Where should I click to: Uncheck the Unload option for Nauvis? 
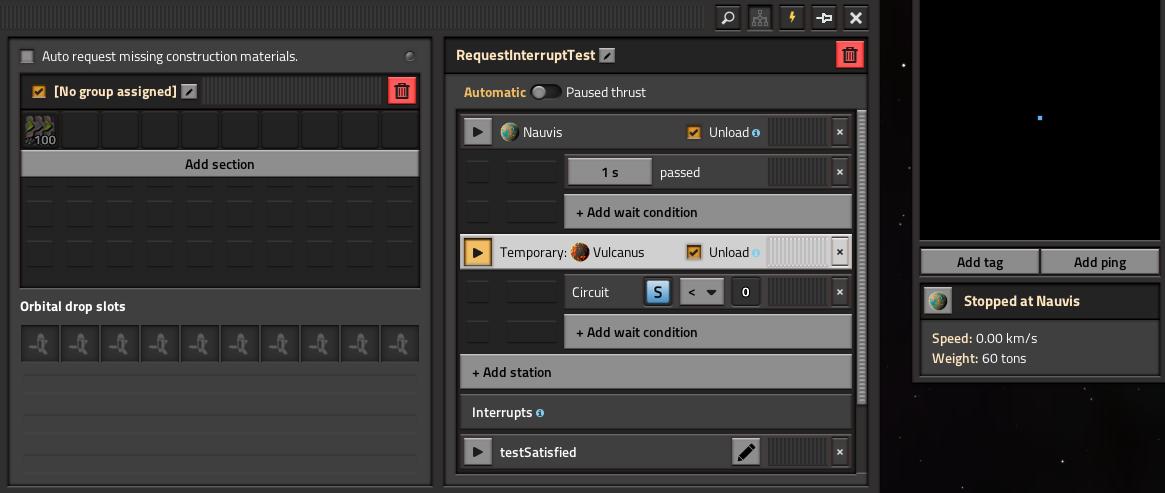click(x=693, y=132)
